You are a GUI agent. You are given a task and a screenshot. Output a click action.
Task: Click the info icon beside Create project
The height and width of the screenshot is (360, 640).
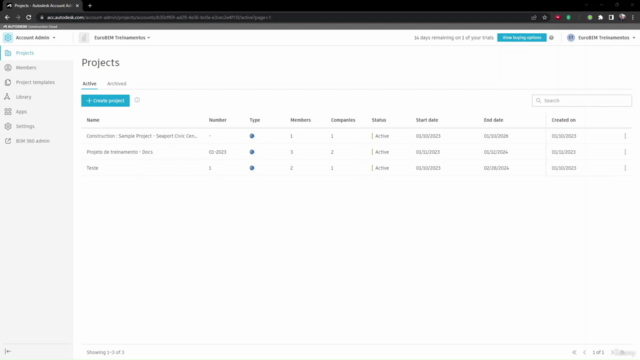[137, 100]
